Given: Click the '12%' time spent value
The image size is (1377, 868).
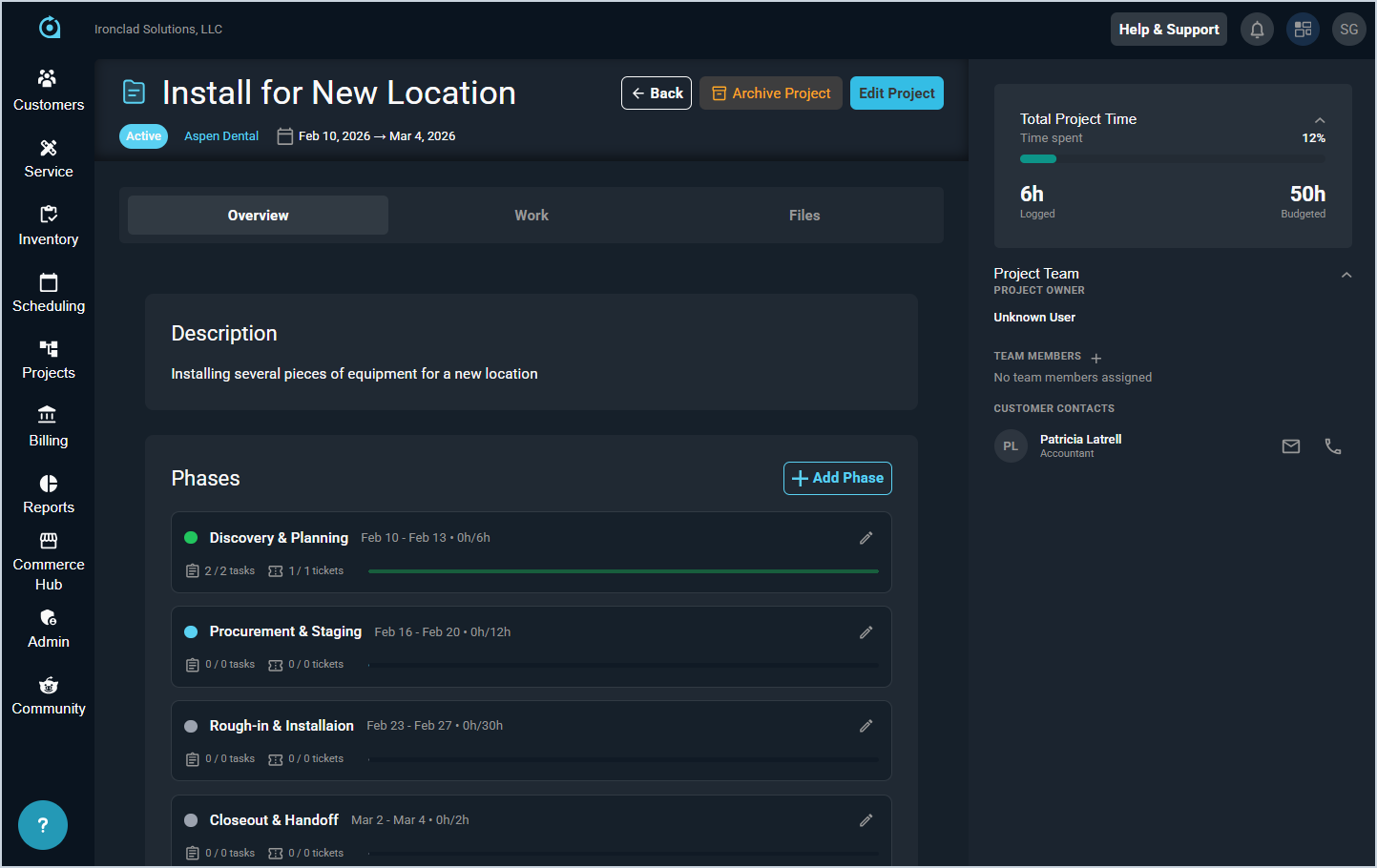Looking at the screenshot, I should pos(1313,138).
